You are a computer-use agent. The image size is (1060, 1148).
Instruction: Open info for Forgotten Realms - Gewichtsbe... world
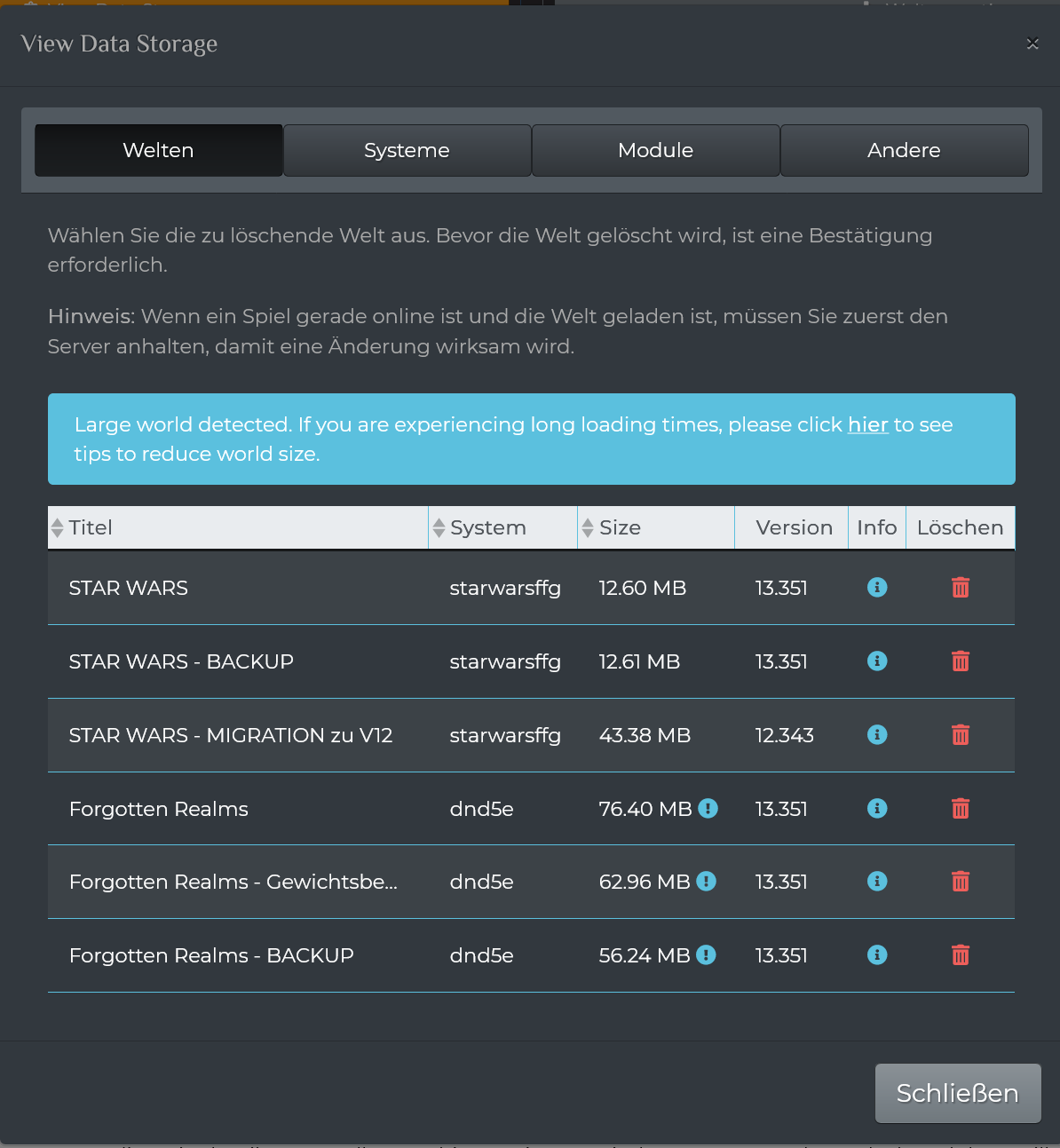tap(877, 882)
